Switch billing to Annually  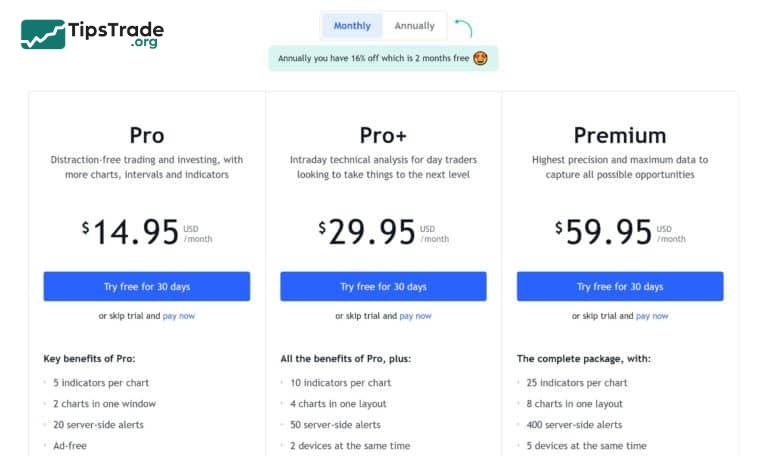click(414, 26)
